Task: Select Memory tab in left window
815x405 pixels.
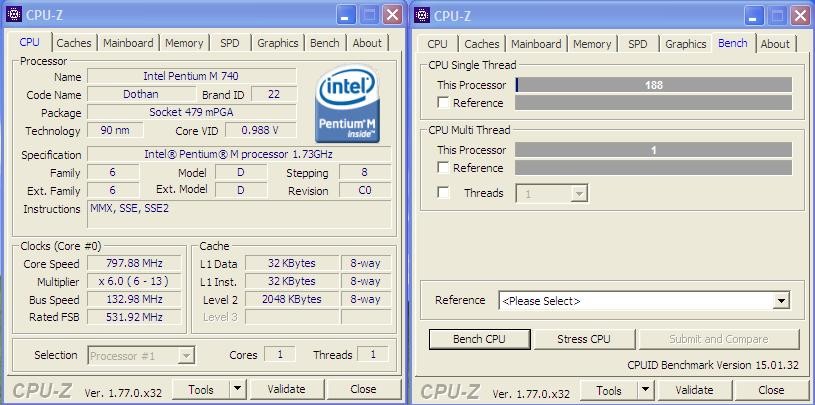Action: click(184, 43)
